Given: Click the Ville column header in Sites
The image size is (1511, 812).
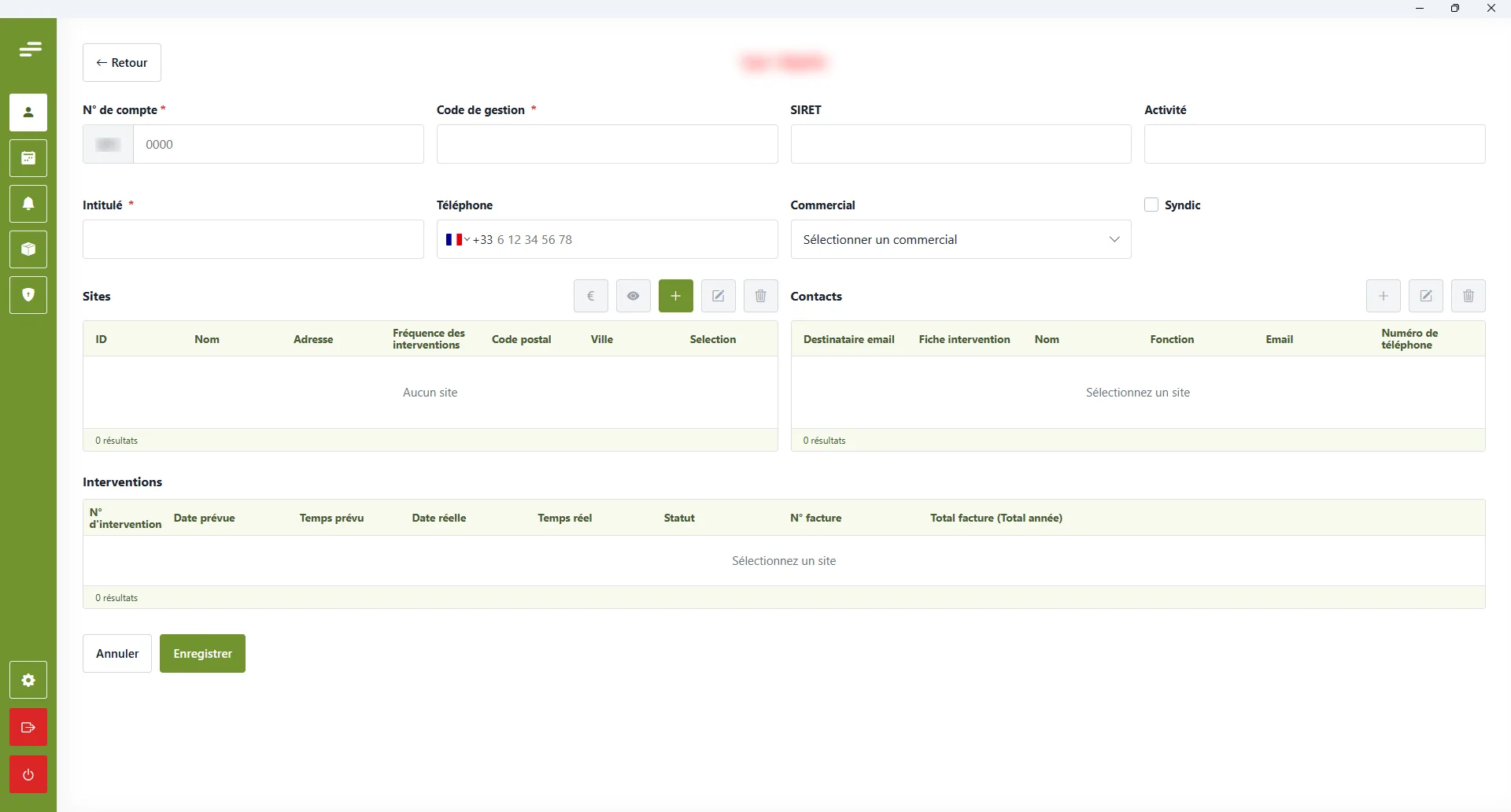Looking at the screenshot, I should [602, 339].
